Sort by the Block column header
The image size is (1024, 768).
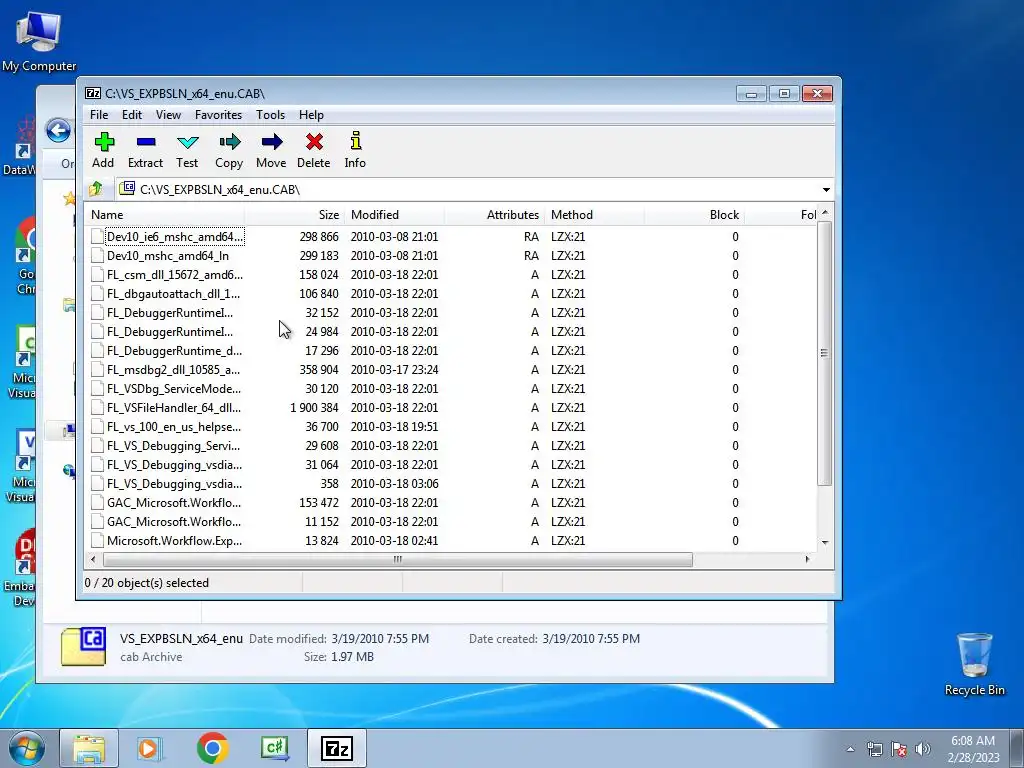pos(694,215)
